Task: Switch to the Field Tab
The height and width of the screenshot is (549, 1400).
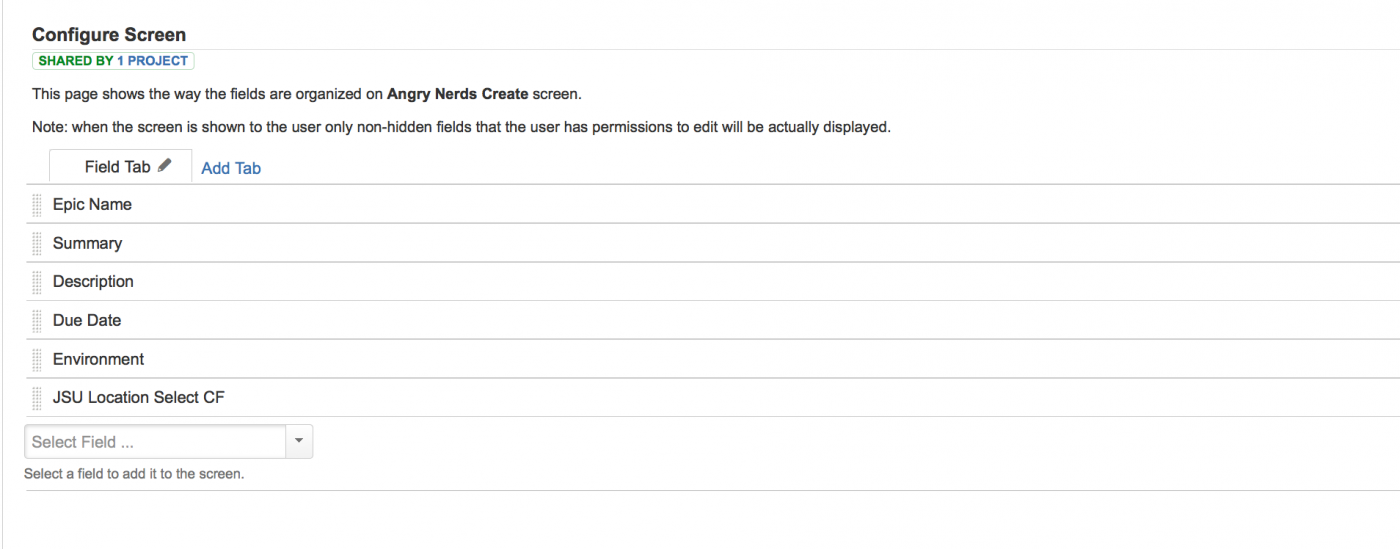Action: click(117, 167)
